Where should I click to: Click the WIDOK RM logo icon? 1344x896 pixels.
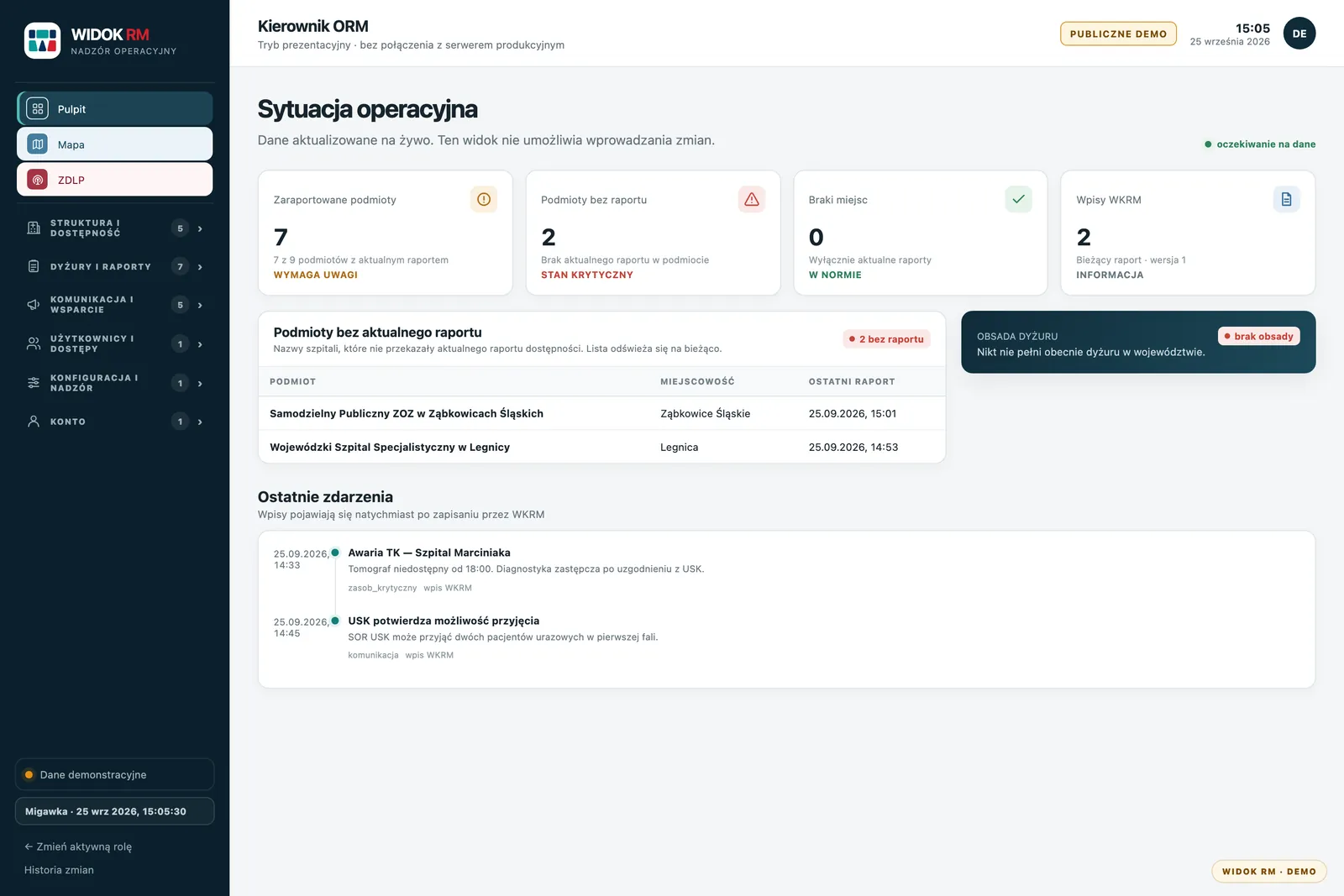pos(42,40)
